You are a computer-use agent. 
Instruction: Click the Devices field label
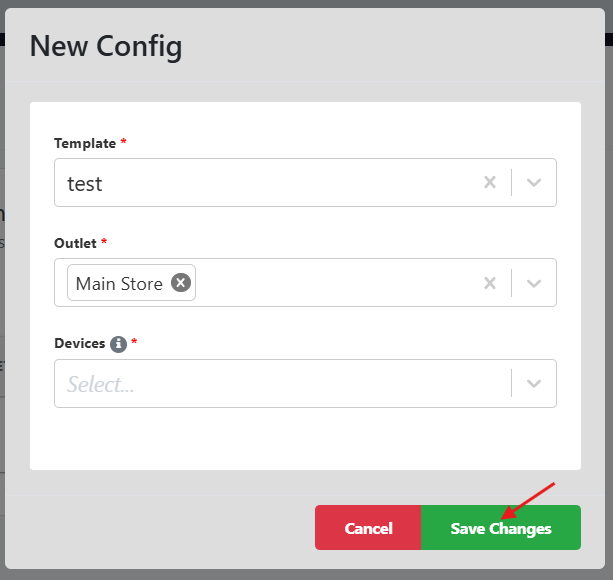(x=80, y=343)
